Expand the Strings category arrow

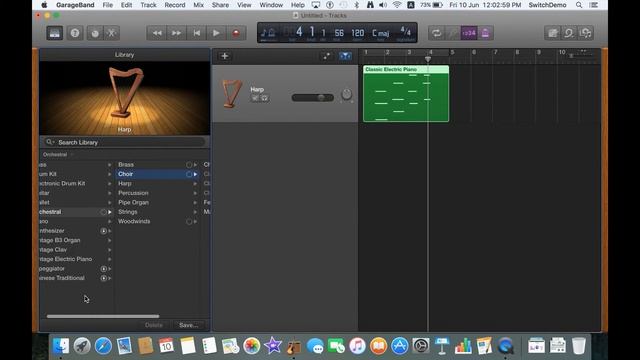[x=196, y=212]
